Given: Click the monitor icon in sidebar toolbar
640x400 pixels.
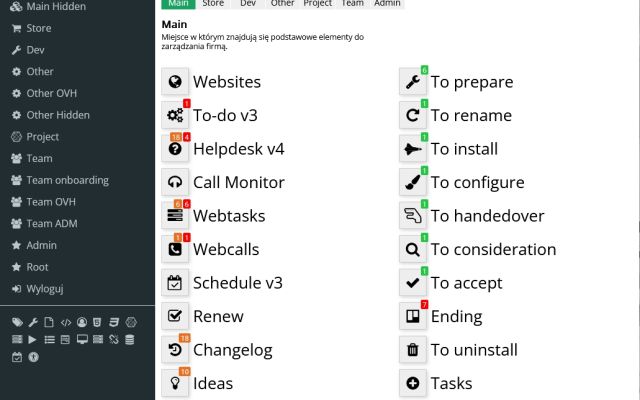Looking at the screenshot, I should 82,340.
